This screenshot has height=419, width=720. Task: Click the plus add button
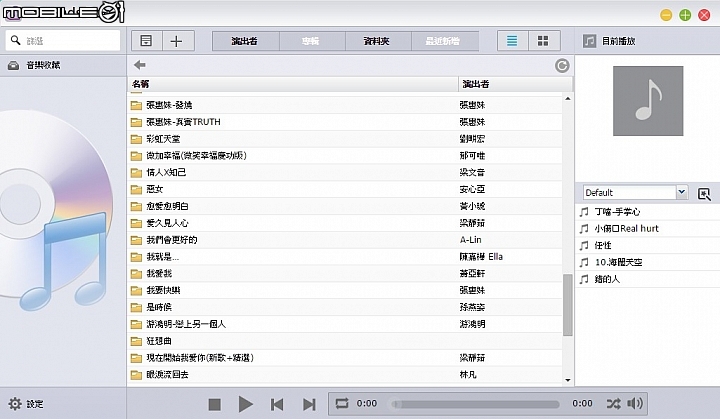(176, 41)
